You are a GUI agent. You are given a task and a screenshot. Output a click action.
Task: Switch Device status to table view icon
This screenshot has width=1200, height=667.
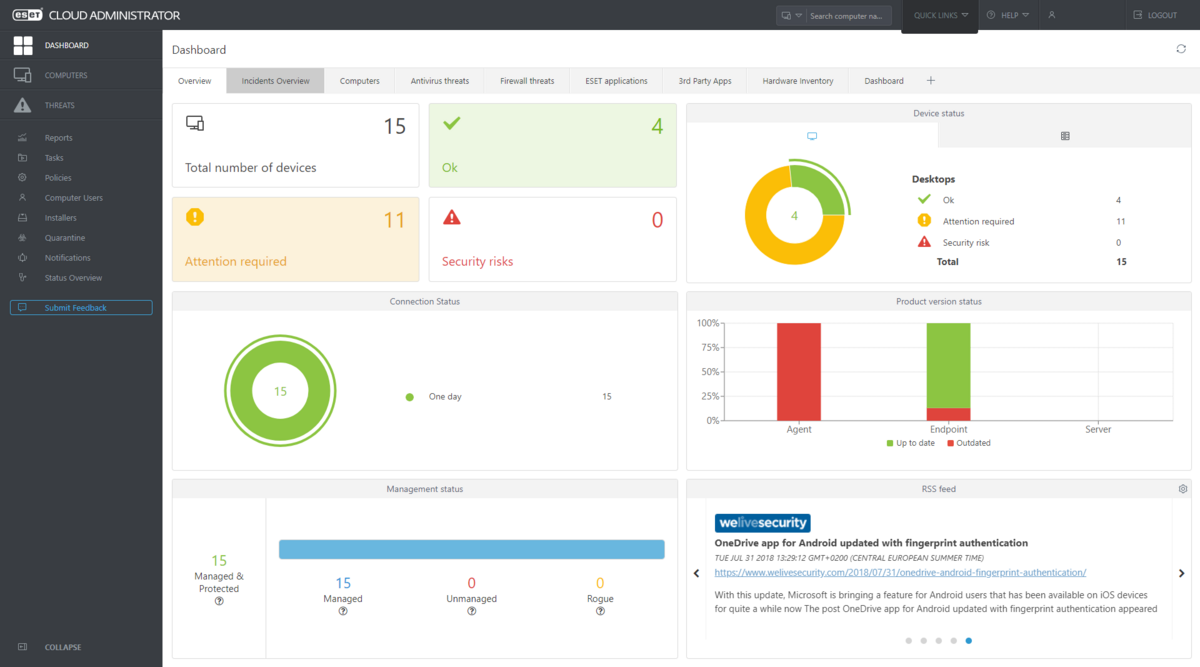1065,136
